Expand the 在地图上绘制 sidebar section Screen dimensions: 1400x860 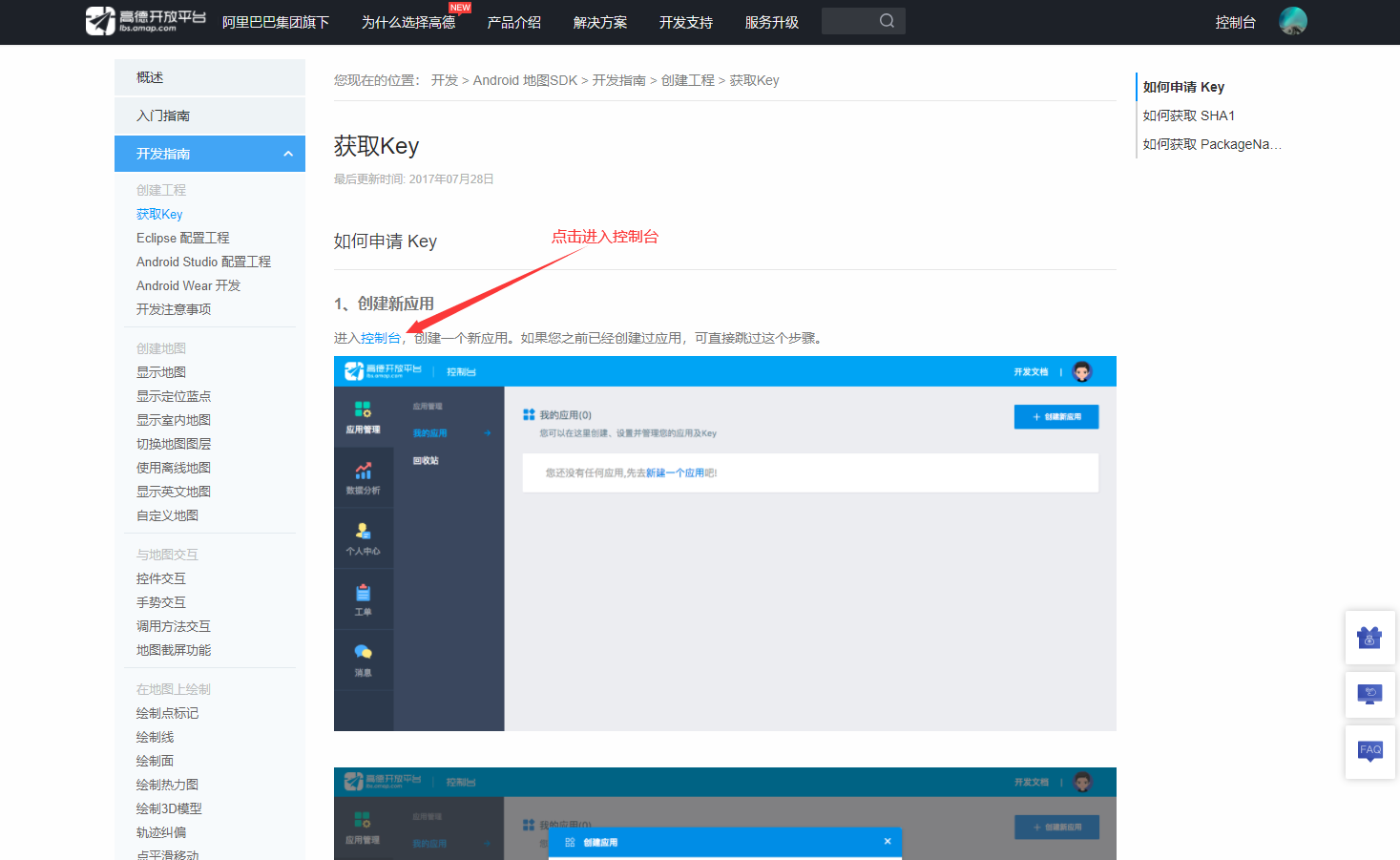172,688
